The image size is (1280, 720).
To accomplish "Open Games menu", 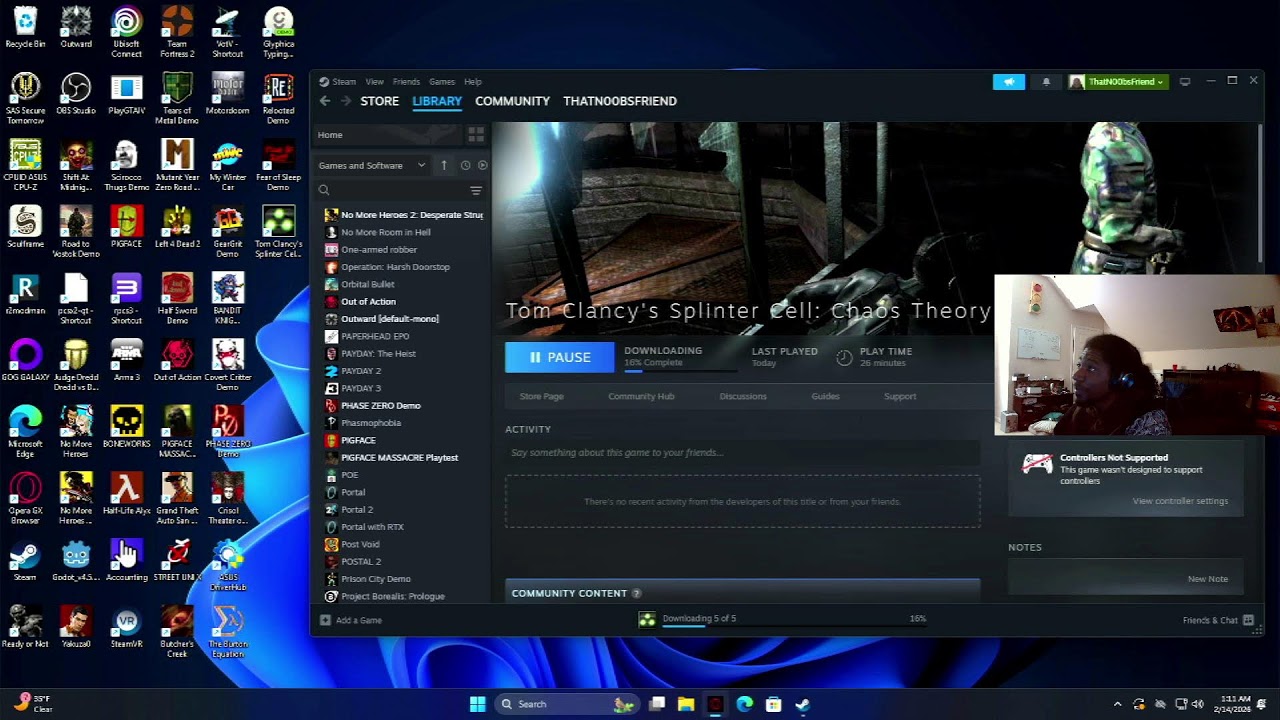I will 442,82.
